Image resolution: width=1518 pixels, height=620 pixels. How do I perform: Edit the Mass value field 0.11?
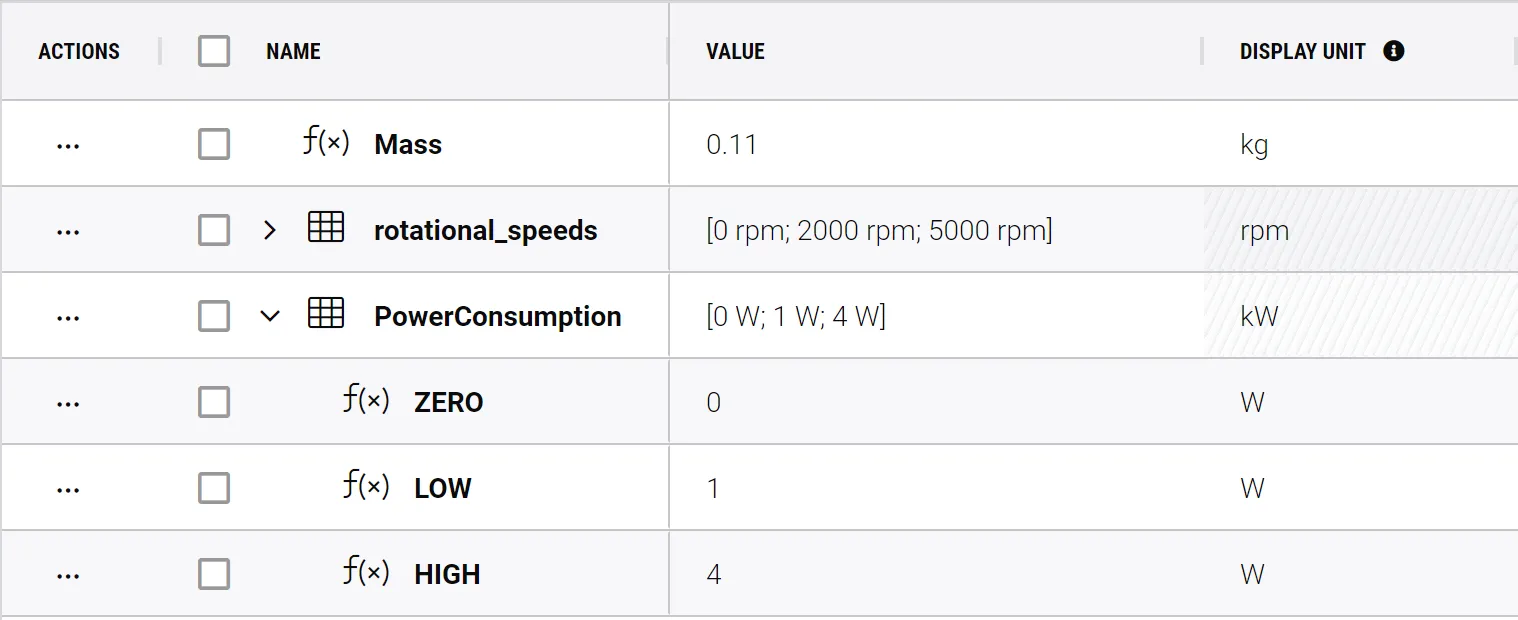[x=732, y=145]
